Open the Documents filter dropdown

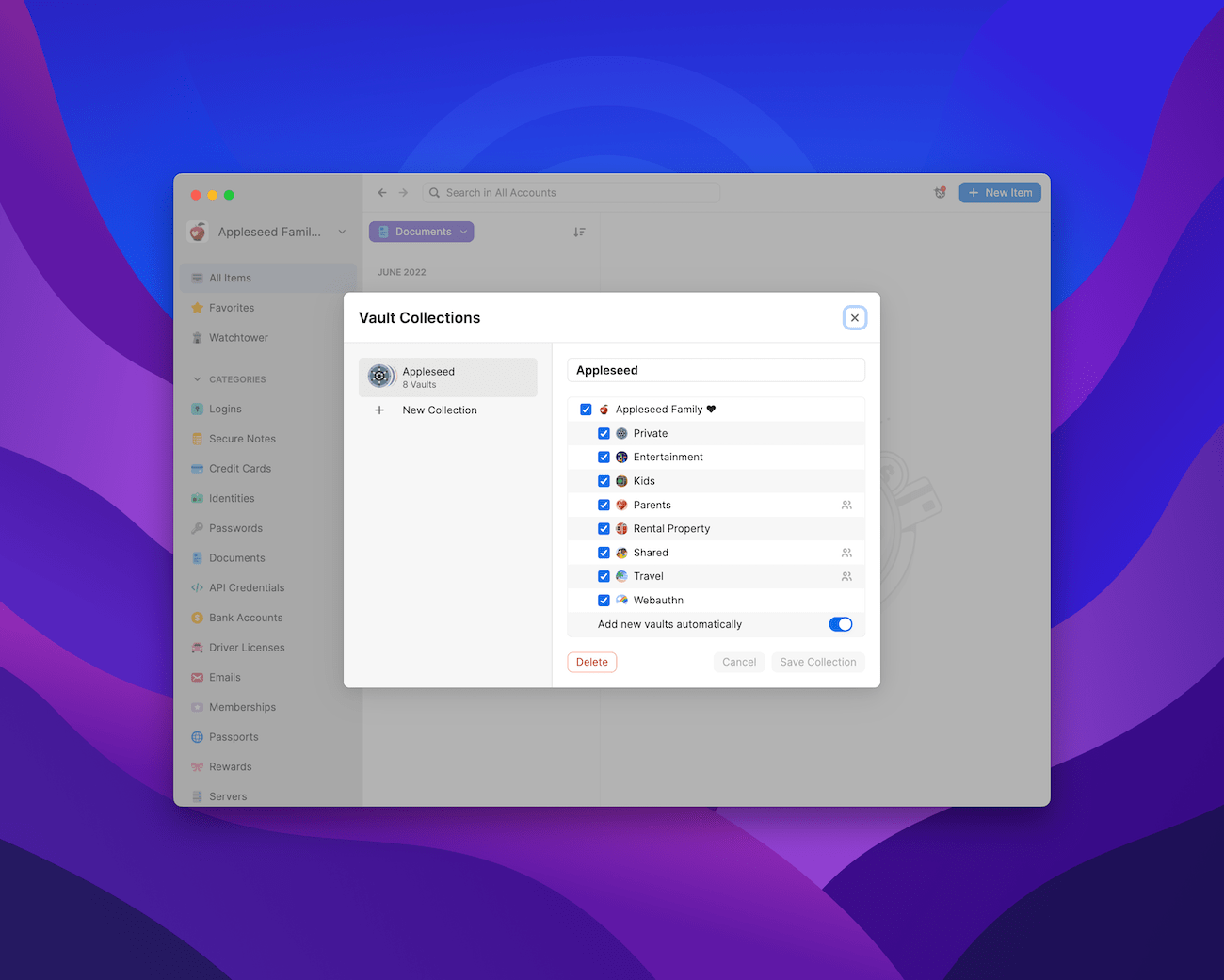(421, 232)
